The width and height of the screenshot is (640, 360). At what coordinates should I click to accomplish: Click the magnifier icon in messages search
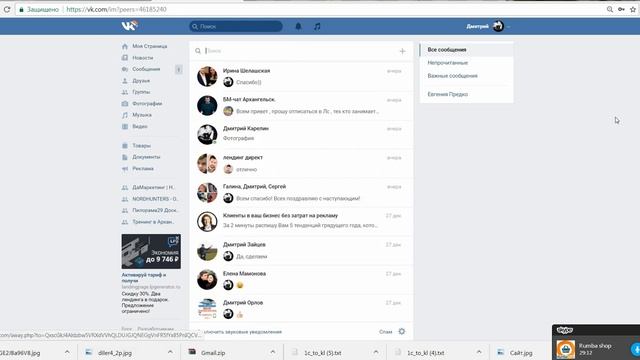[x=198, y=51]
